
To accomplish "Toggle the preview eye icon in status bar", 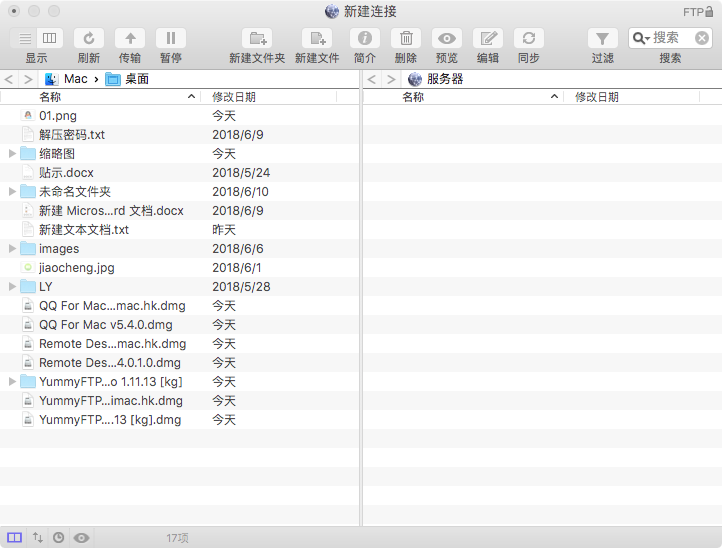I will click(82, 537).
